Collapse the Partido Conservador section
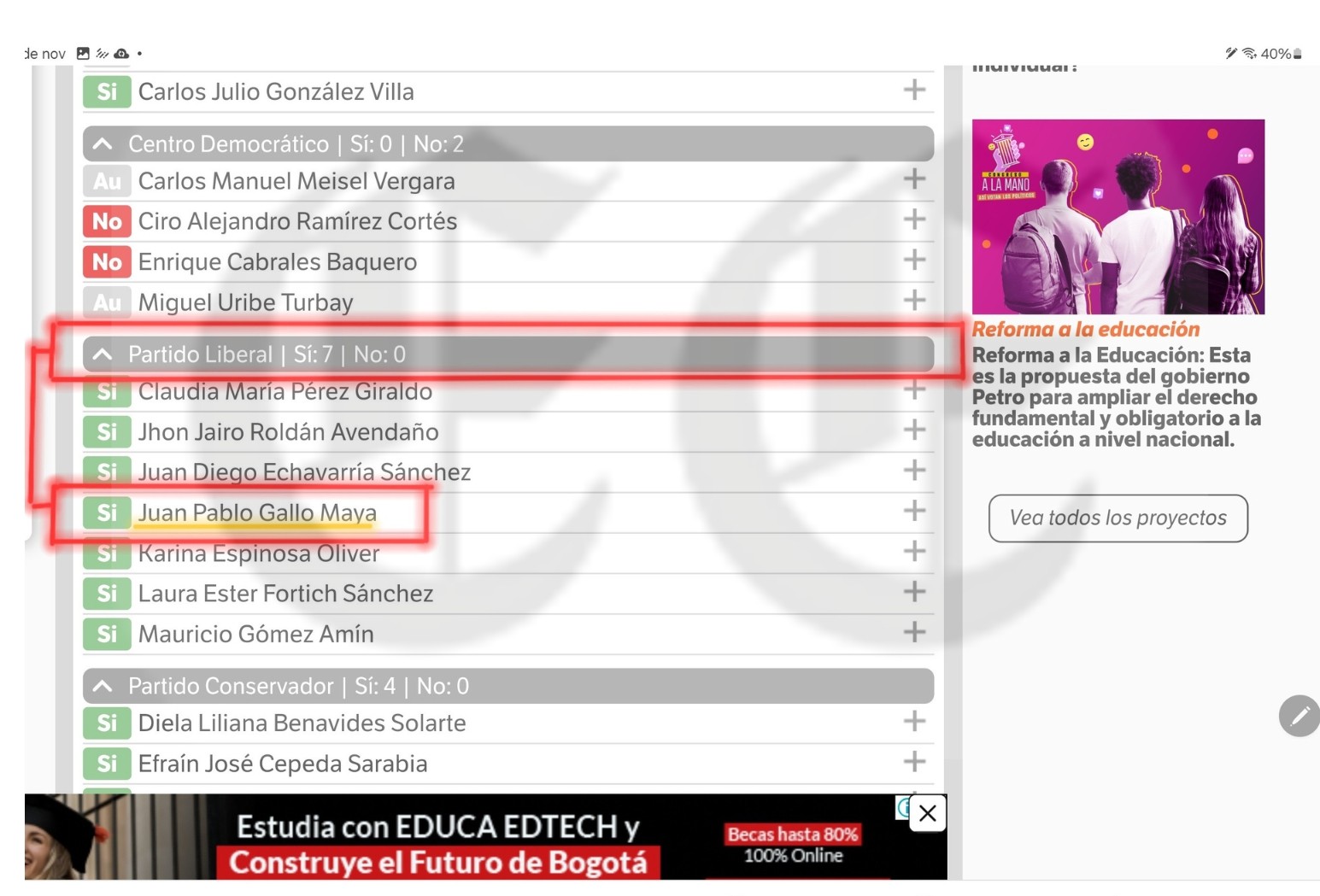The height and width of the screenshot is (896, 1320). pyautogui.click(x=103, y=686)
